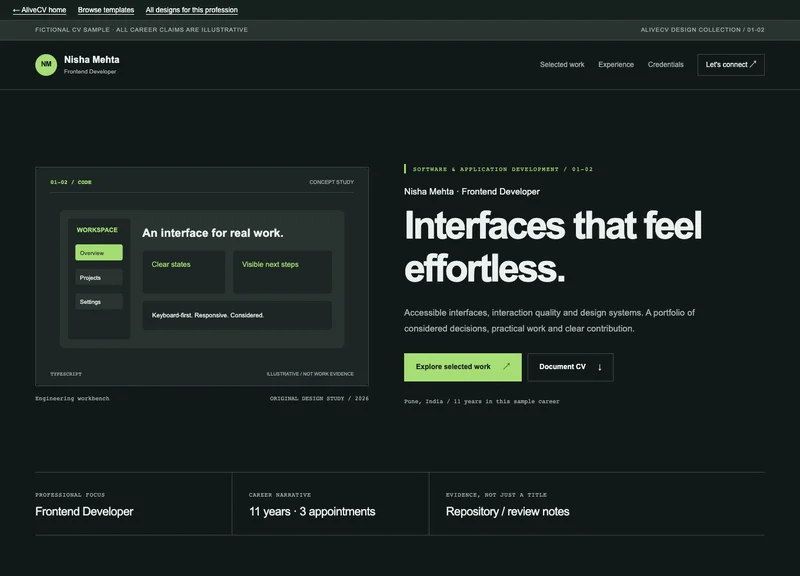Click the PROFESSIONAL FOCUS label

coord(70,495)
